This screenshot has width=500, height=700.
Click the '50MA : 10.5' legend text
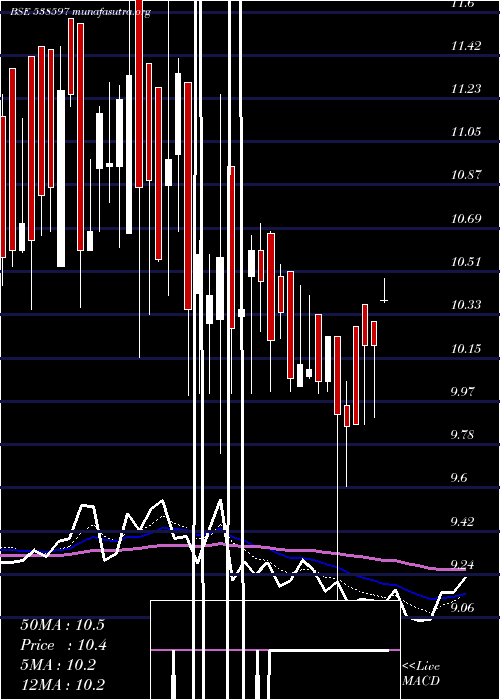[x=62, y=625]
